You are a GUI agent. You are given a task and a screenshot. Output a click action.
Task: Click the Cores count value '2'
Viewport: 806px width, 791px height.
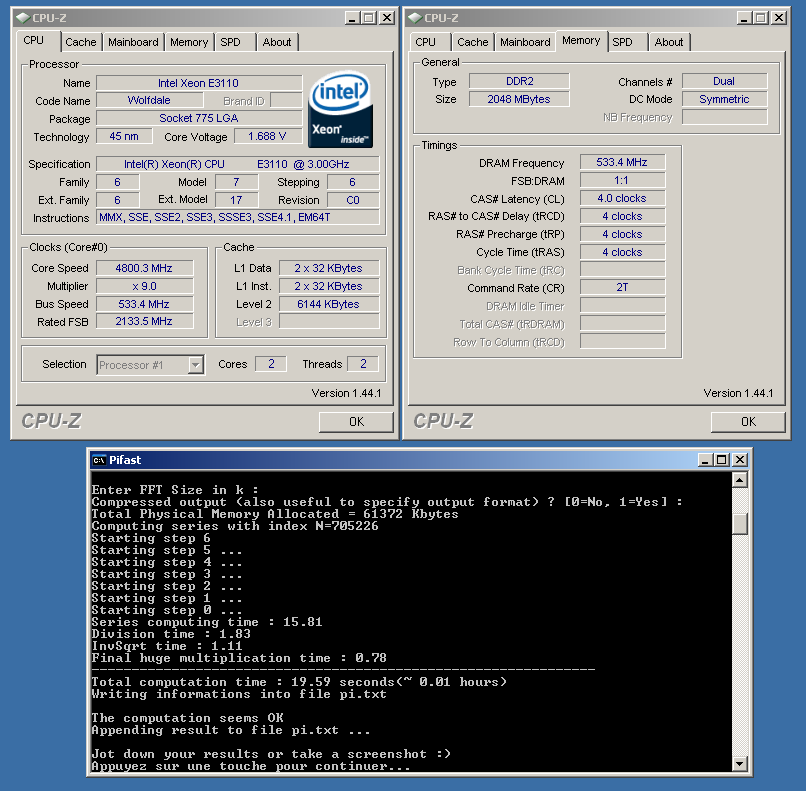271,364
